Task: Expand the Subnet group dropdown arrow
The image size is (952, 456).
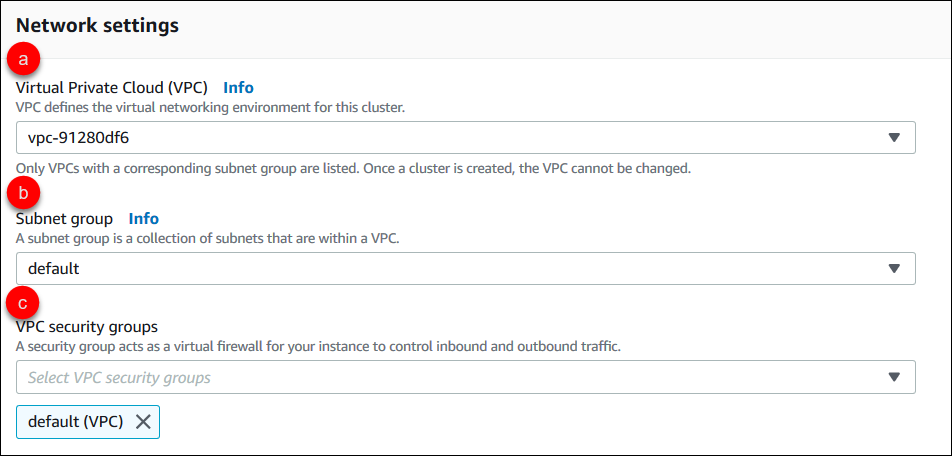Action: tap(894, 268)
